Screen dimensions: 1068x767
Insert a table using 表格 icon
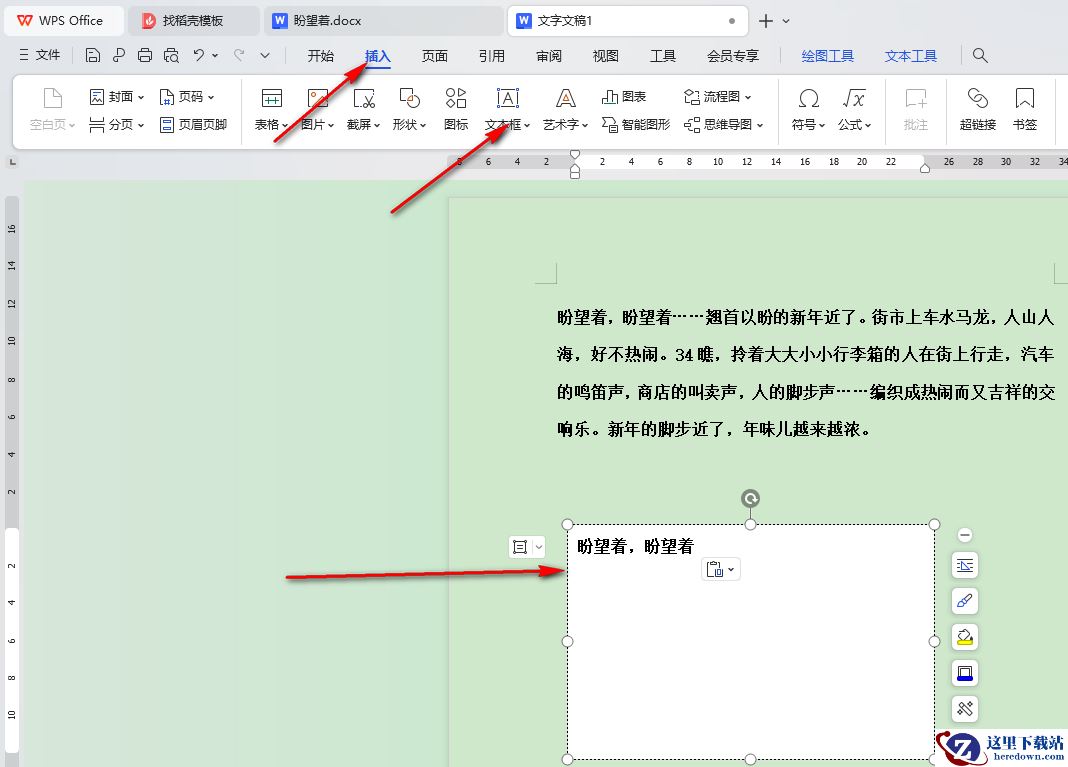tap(271, 98)
